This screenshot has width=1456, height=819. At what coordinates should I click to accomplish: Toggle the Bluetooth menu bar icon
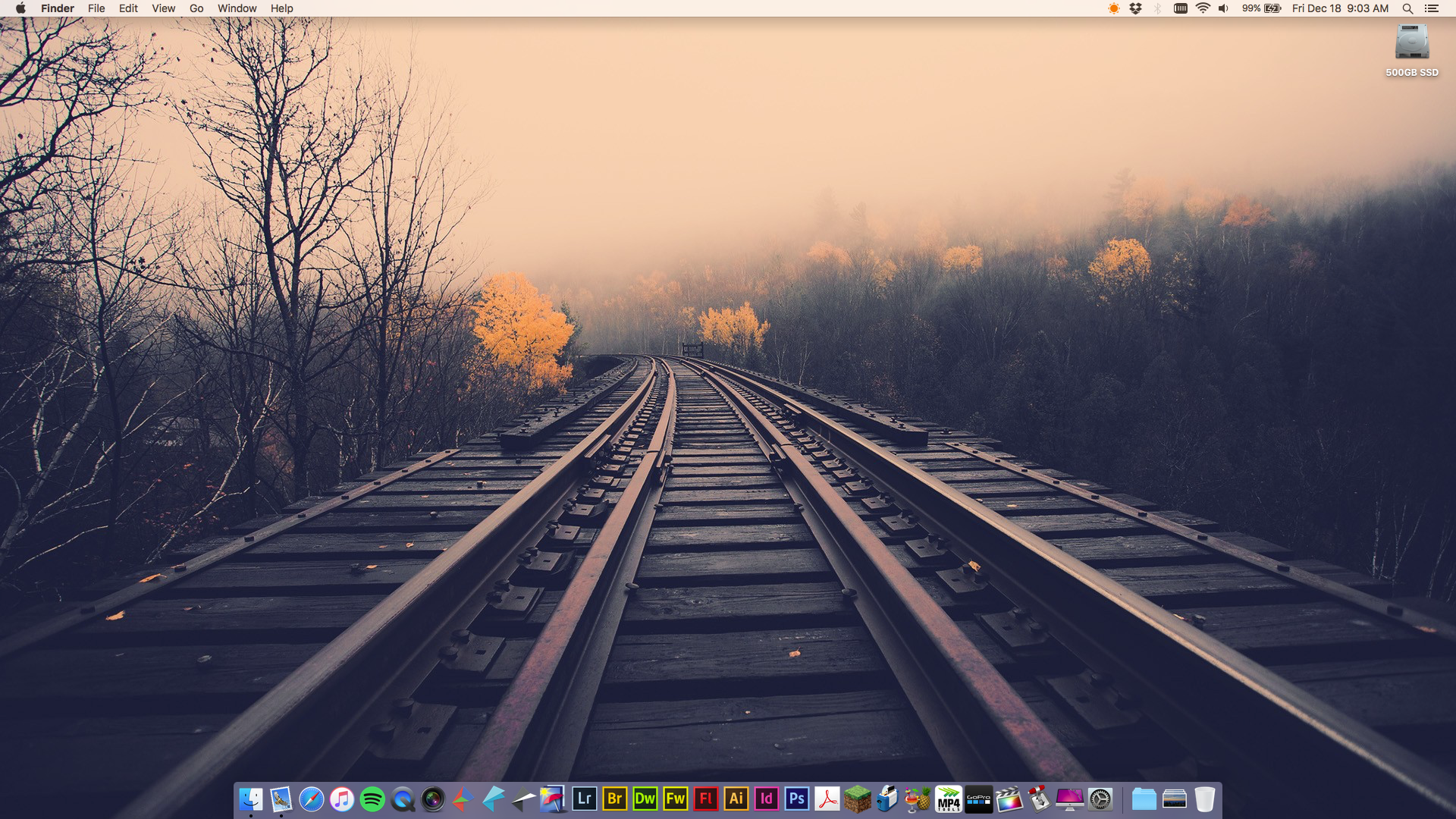(x=1157, y=8)
